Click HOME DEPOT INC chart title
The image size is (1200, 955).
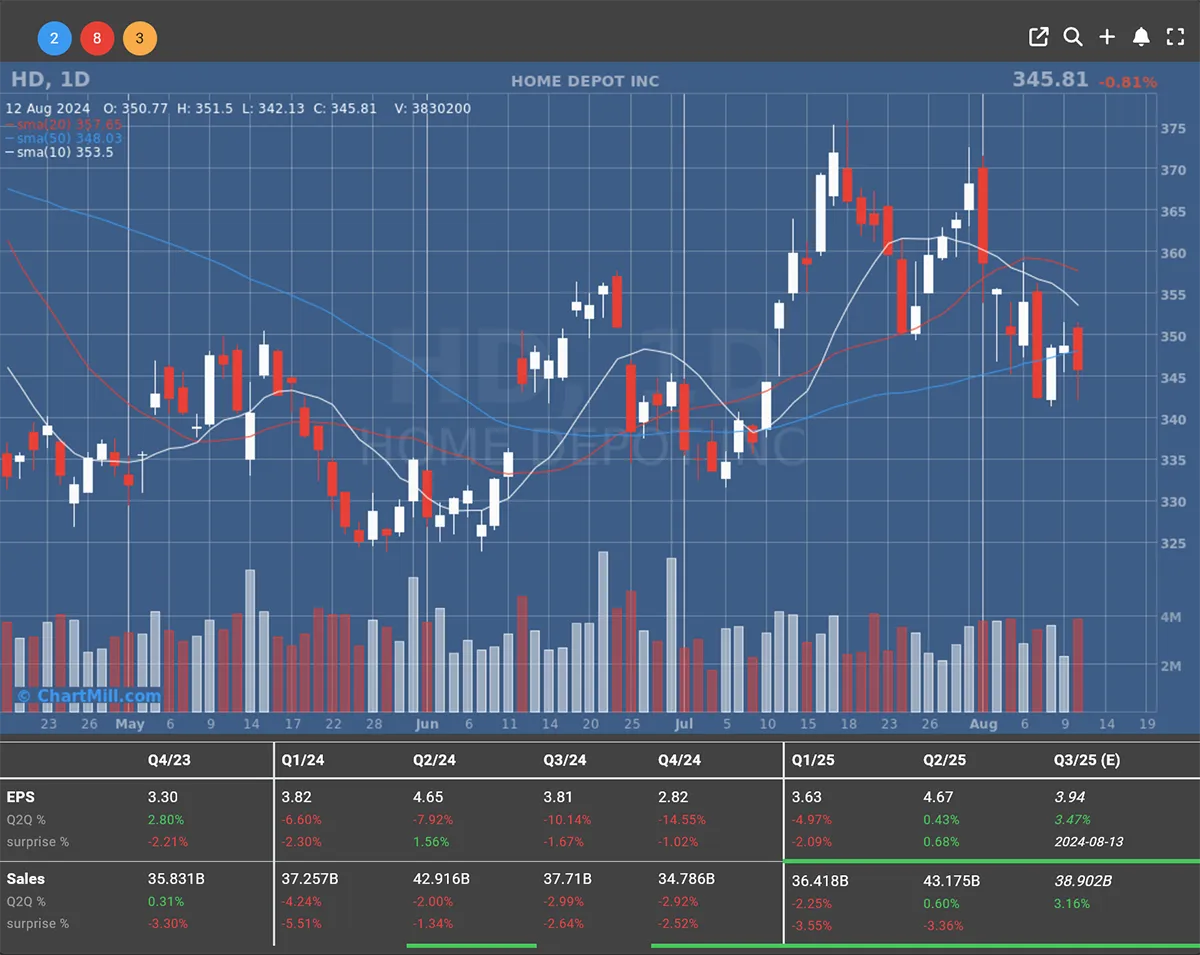tap(585, 81)
